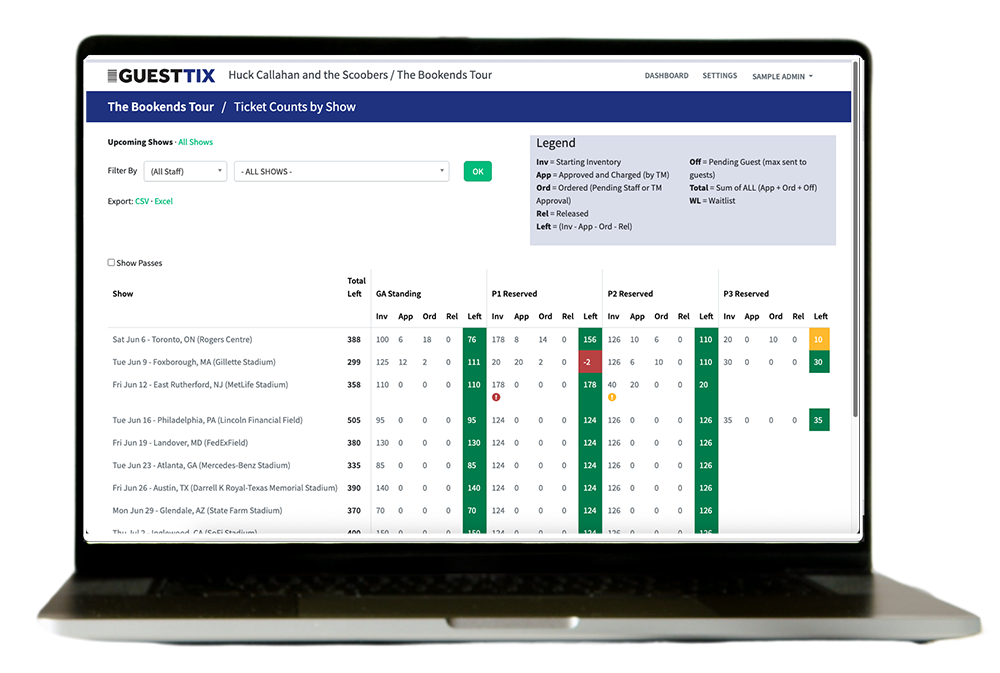The width and height of the screenshot is (1000, 673).
Task: Switch to the All Shows view link
Action: click(195, 142)
